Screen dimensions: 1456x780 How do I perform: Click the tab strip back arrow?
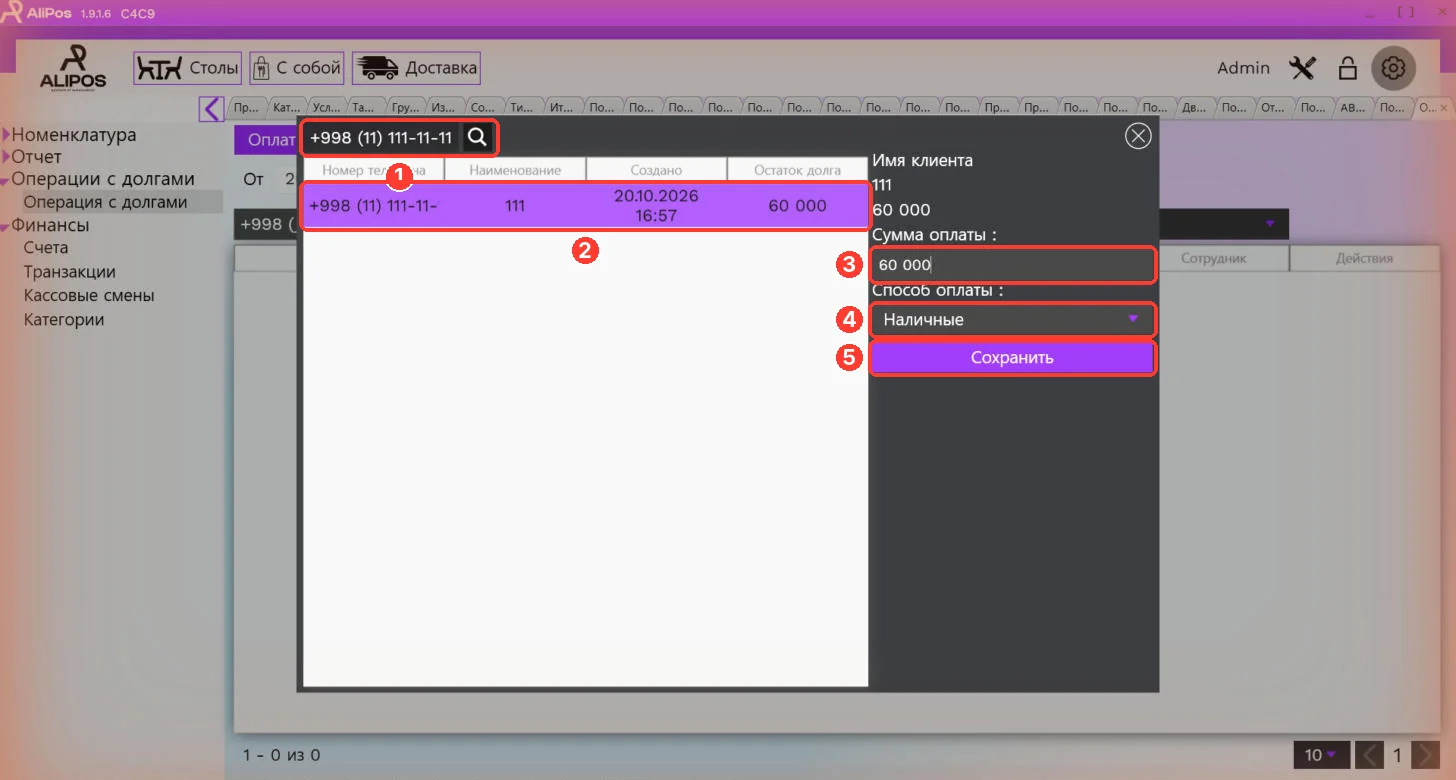click(x=211, y=108)
